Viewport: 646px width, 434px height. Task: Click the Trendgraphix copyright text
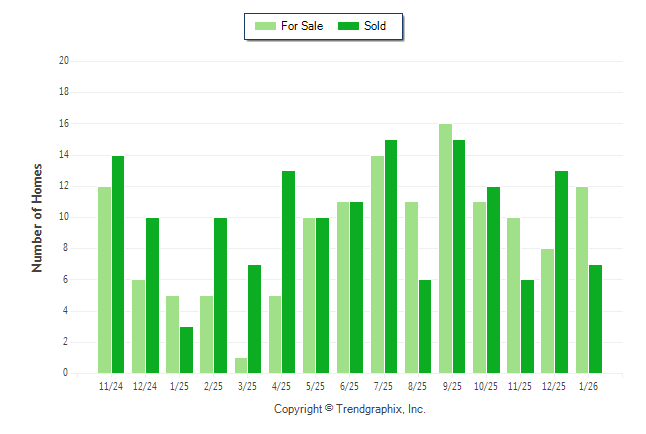tap(350, 409)
